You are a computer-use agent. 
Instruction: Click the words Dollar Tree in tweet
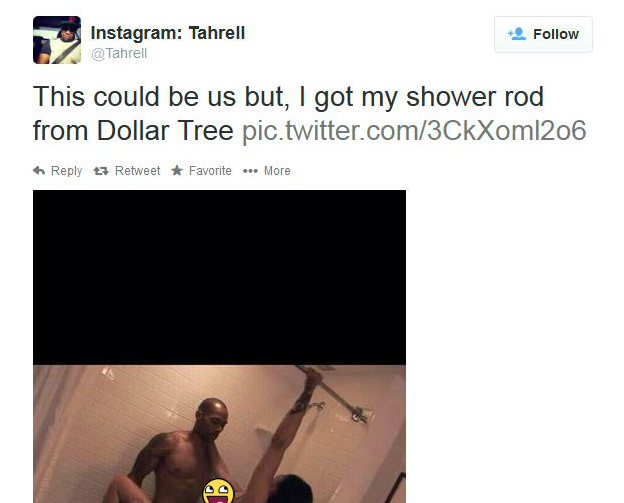[165, 130]
